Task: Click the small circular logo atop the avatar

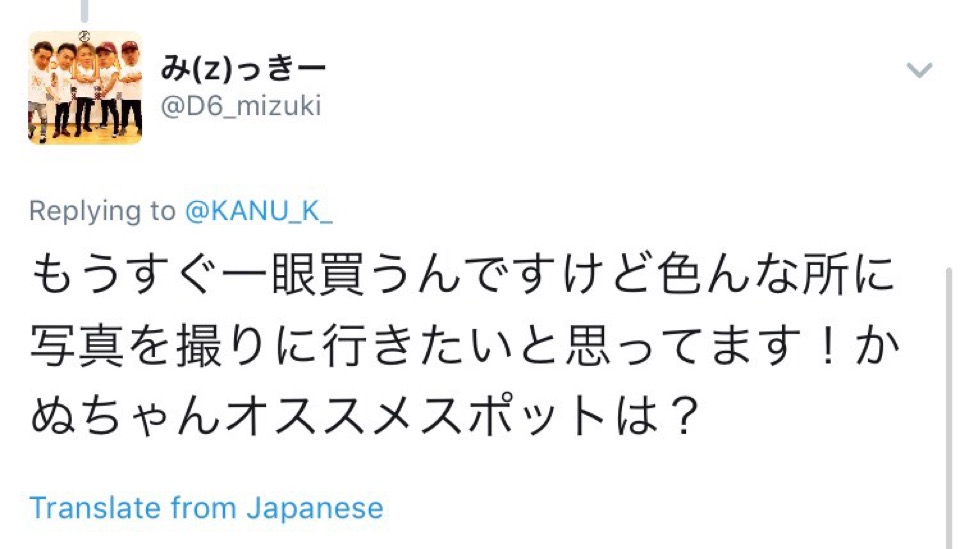Action: (x=85, y=38)
